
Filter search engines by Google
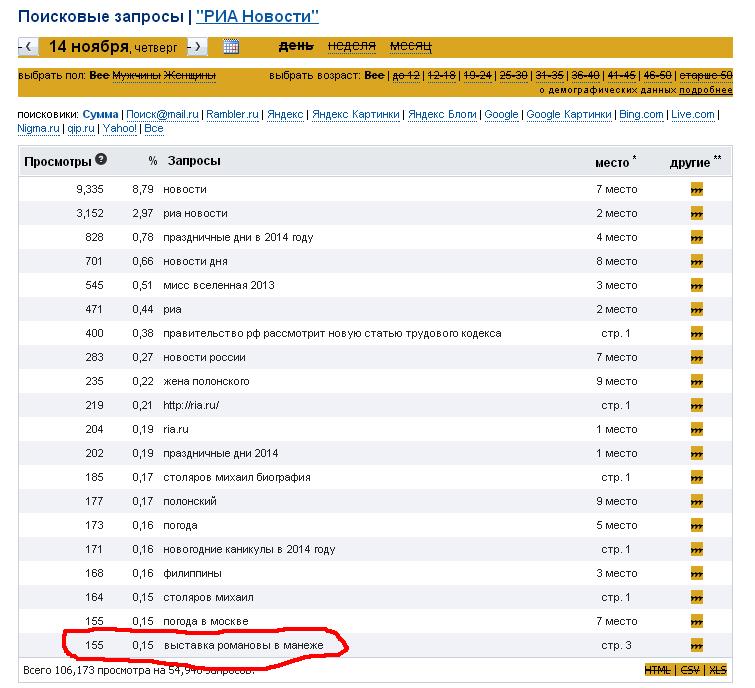point(501,114)
